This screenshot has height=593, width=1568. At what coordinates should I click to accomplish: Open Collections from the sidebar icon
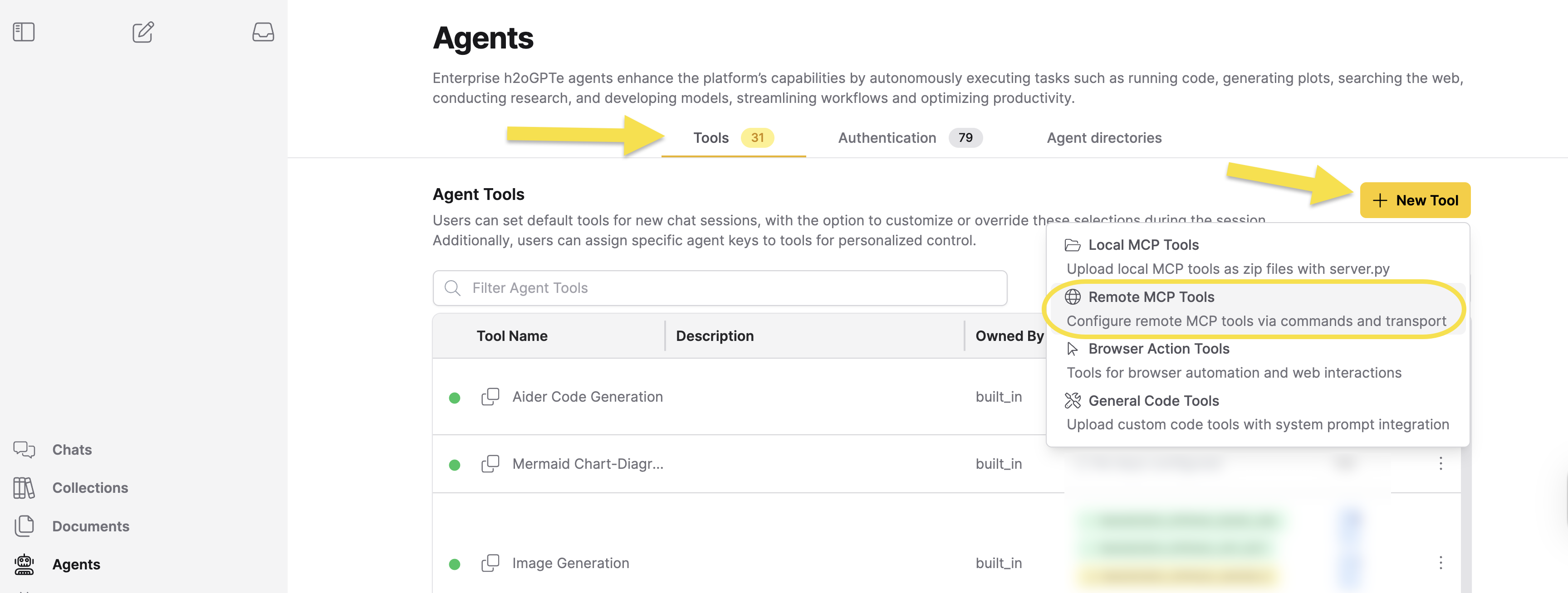pyautogui.click(x=24, y=487)
